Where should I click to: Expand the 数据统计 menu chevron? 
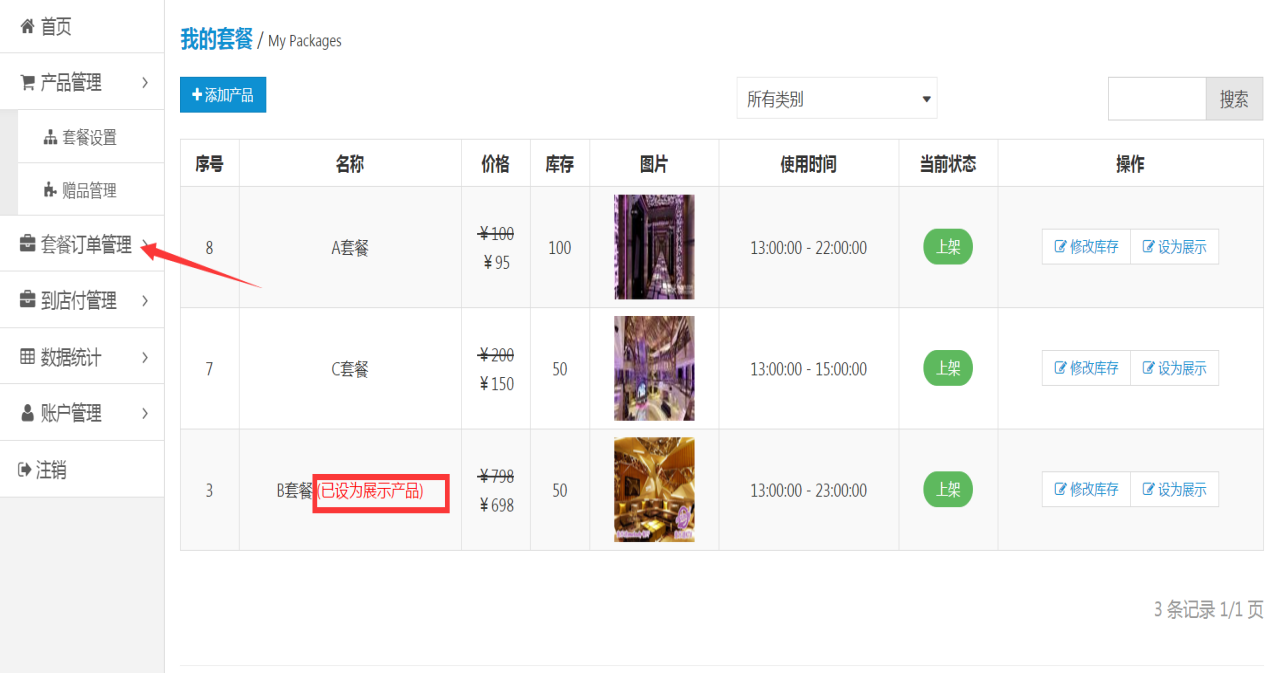tap(145, 357)
